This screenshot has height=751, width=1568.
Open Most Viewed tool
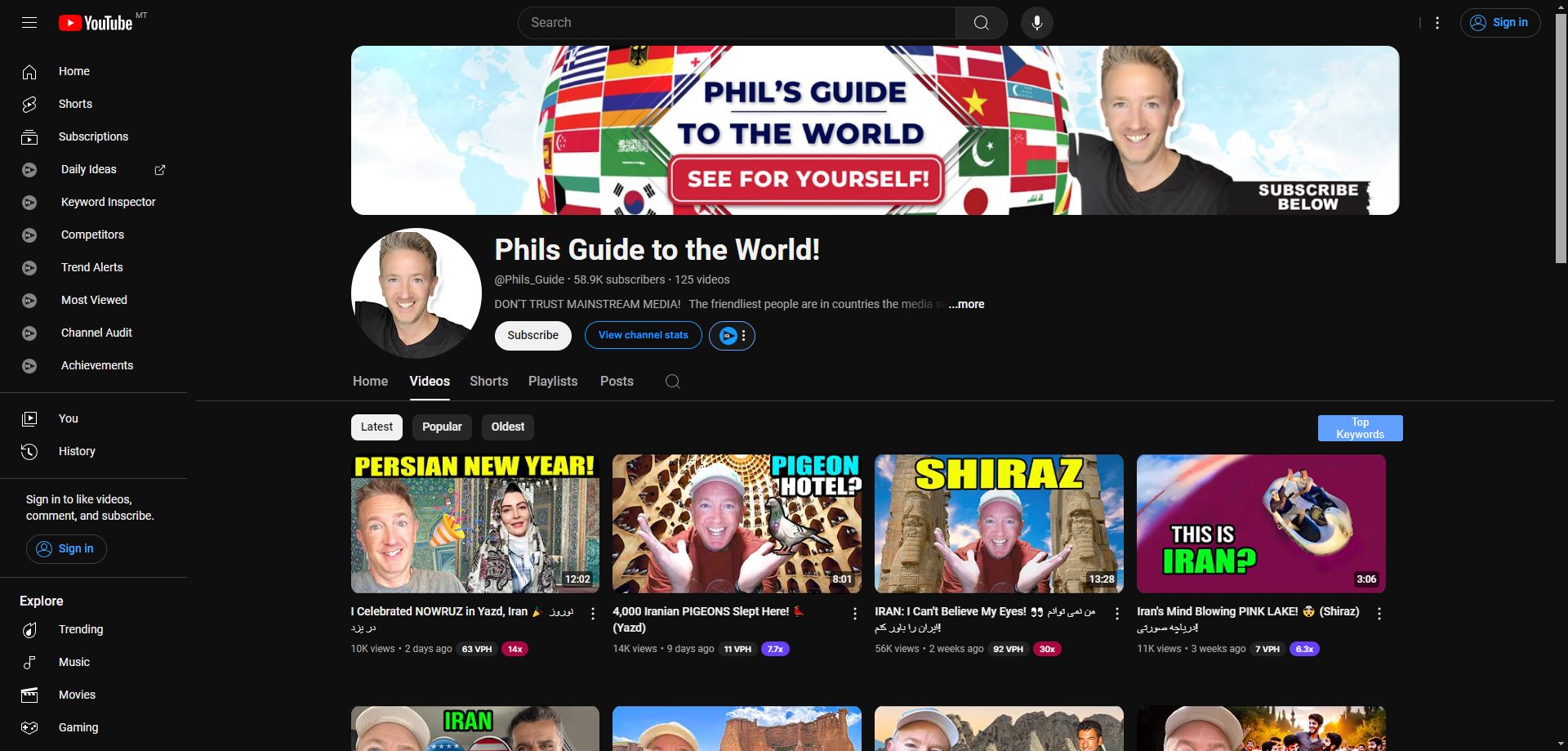pyautogui.click(x=93, y=300)
